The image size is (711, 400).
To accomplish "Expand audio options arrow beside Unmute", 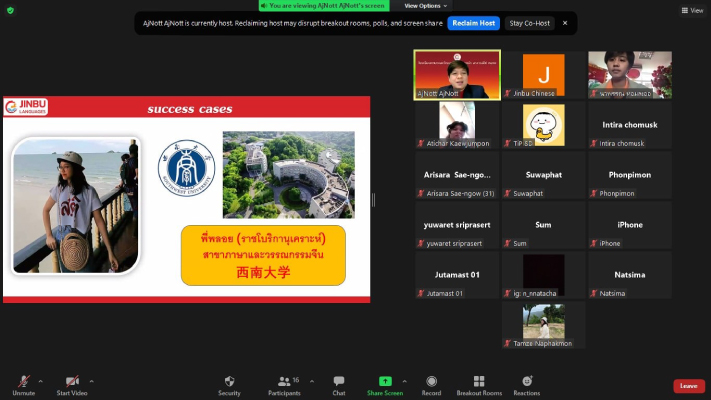I will tap(41, 380).
